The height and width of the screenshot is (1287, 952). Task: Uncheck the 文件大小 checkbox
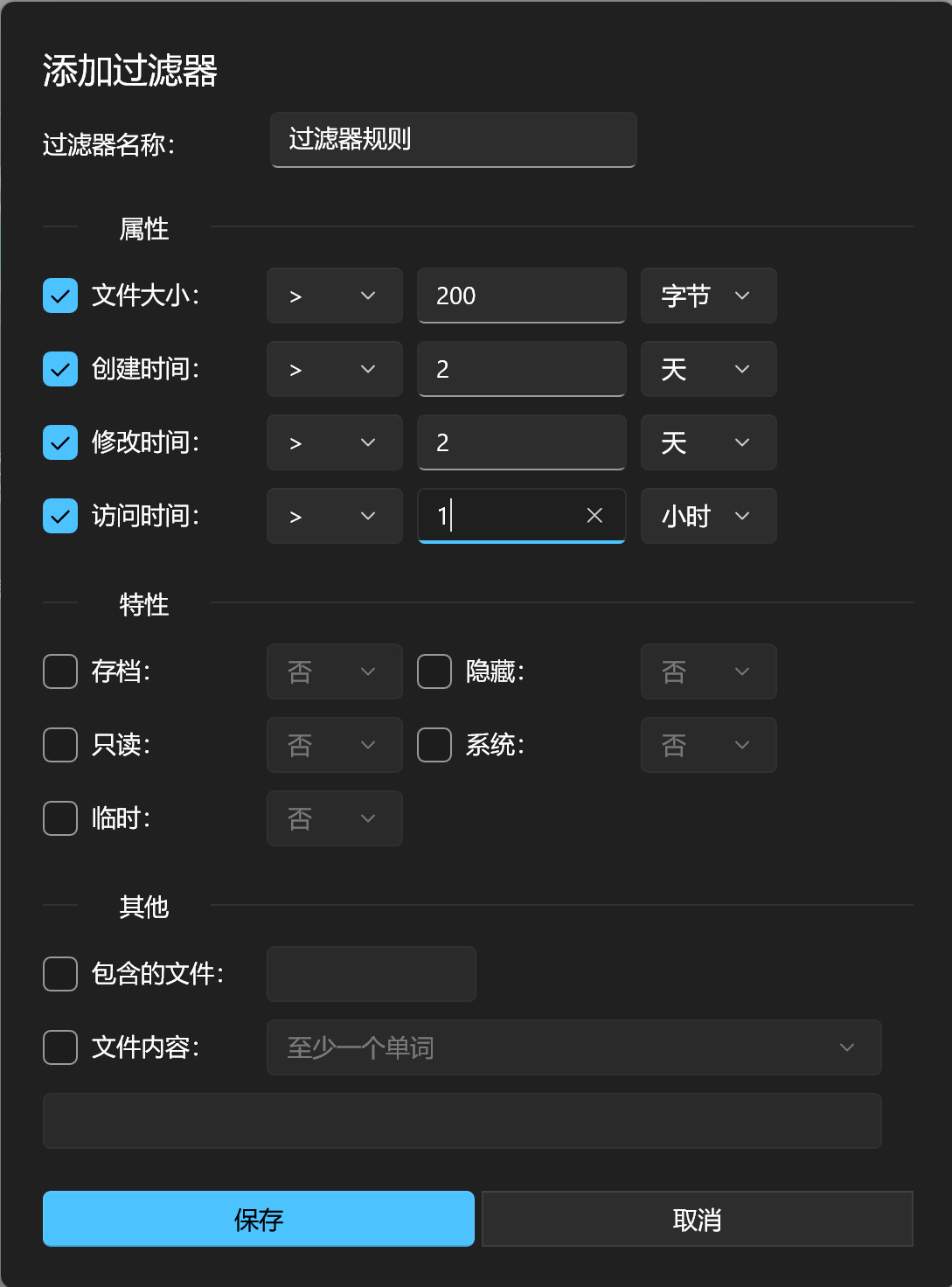click(x=60, y=296)
